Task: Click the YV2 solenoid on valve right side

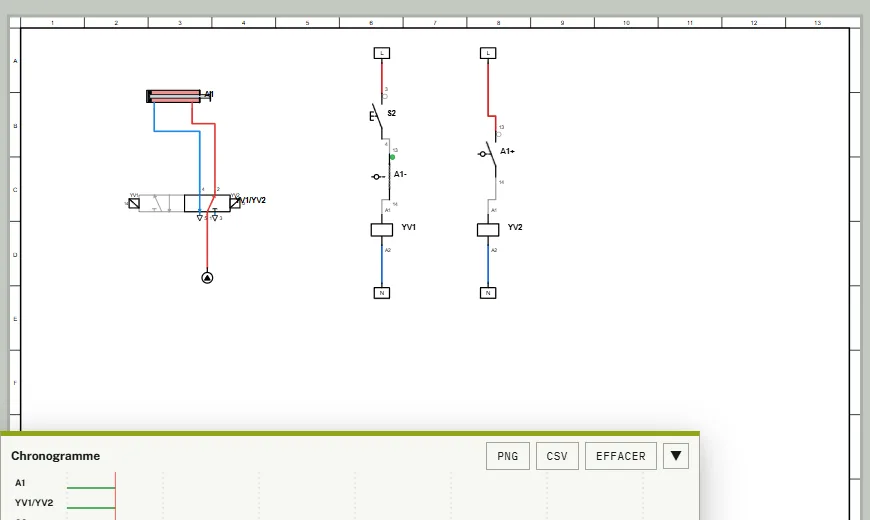Action: [x=235, y=204]
